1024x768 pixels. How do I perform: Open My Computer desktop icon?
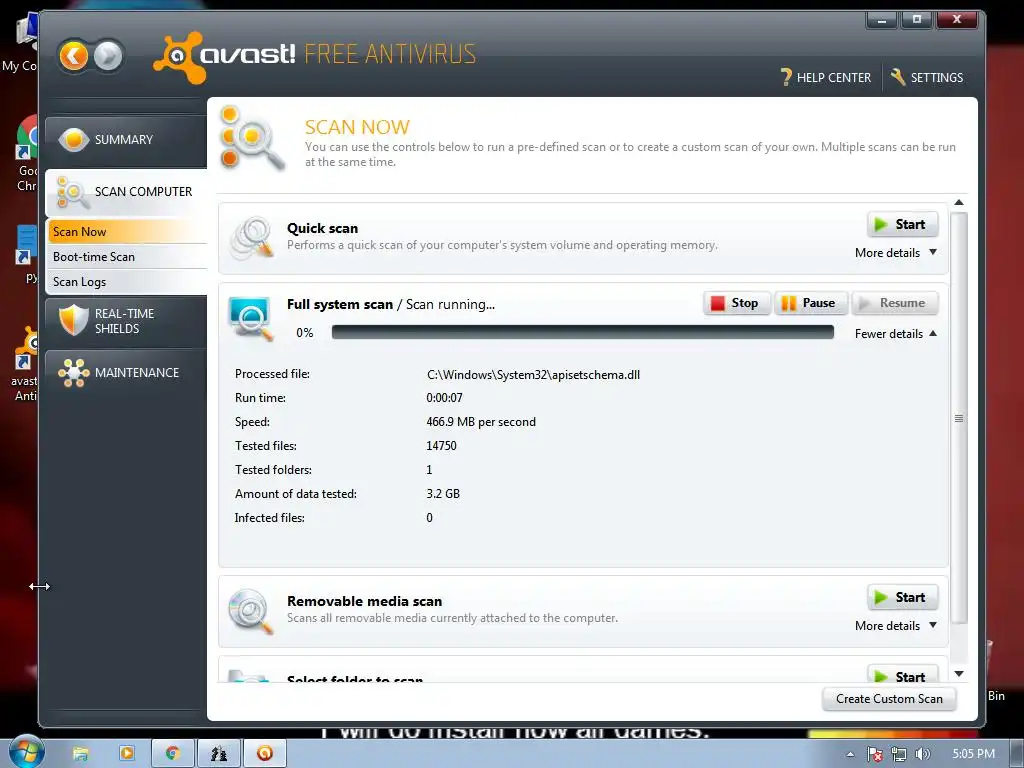(x=21, y=42)
